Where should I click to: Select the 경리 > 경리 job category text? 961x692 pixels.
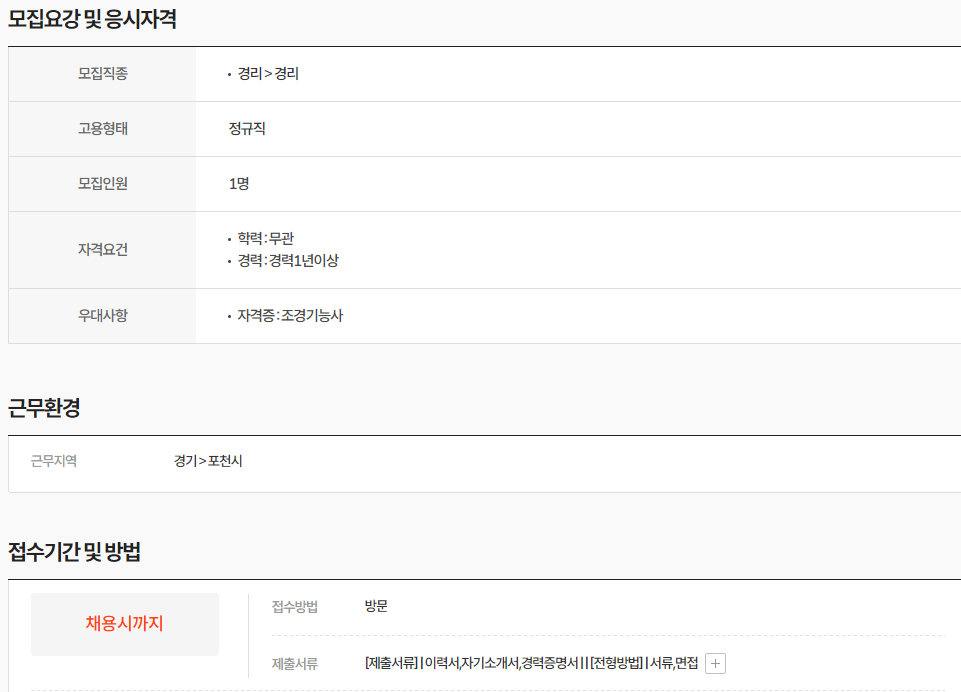268,74
